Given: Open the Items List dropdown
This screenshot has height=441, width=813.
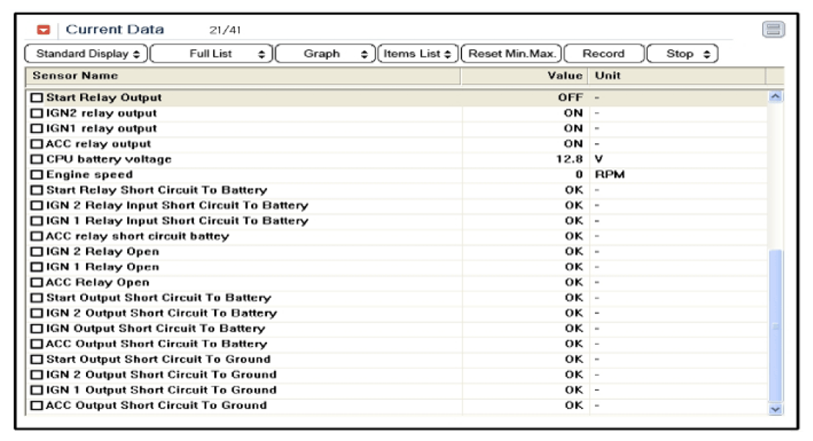Looking at the screenshot, I should [x=418, y=54].
